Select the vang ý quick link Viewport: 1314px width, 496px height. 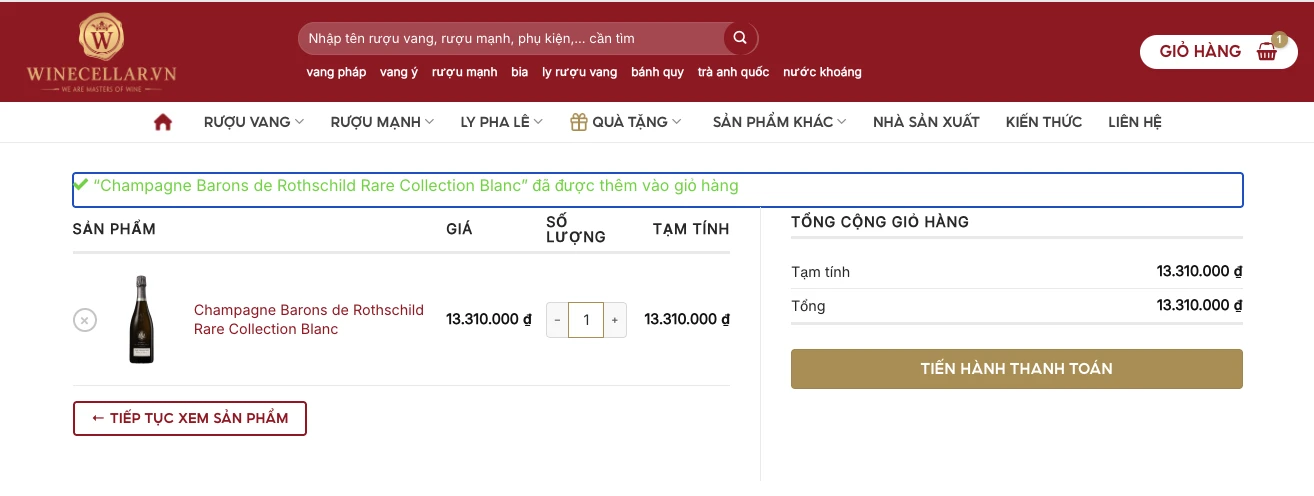point(399,72)
